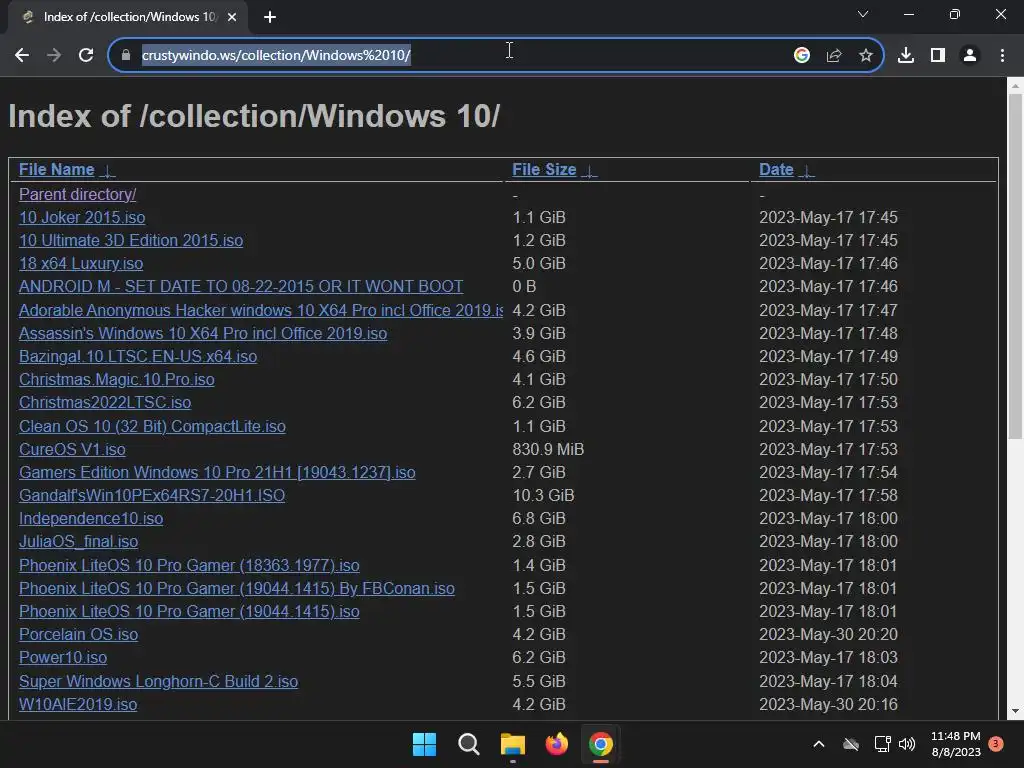Sort by File Name column header

[56, 170]
